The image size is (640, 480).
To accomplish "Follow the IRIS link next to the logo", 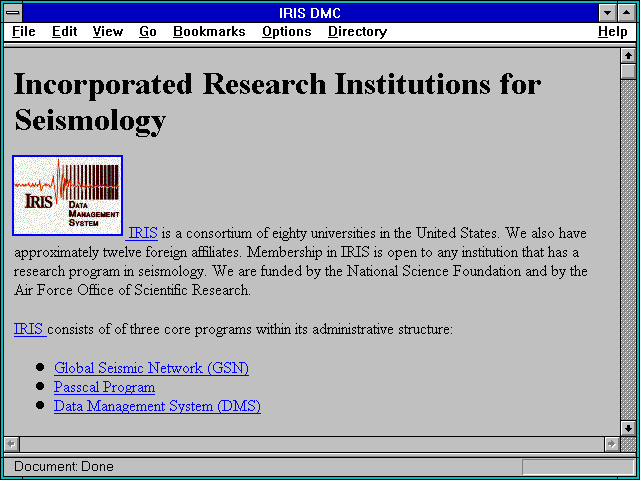I will tap(141, 233).
